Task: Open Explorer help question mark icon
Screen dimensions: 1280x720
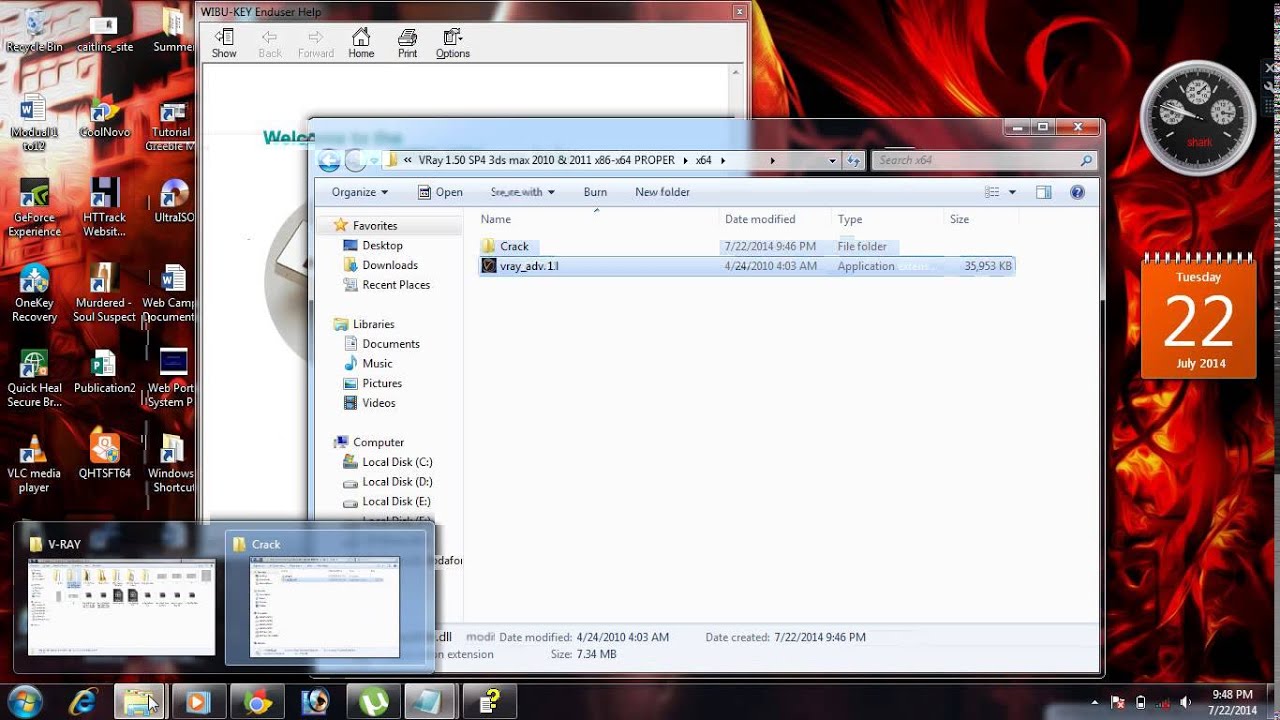Action: [x=1077, y=192]
